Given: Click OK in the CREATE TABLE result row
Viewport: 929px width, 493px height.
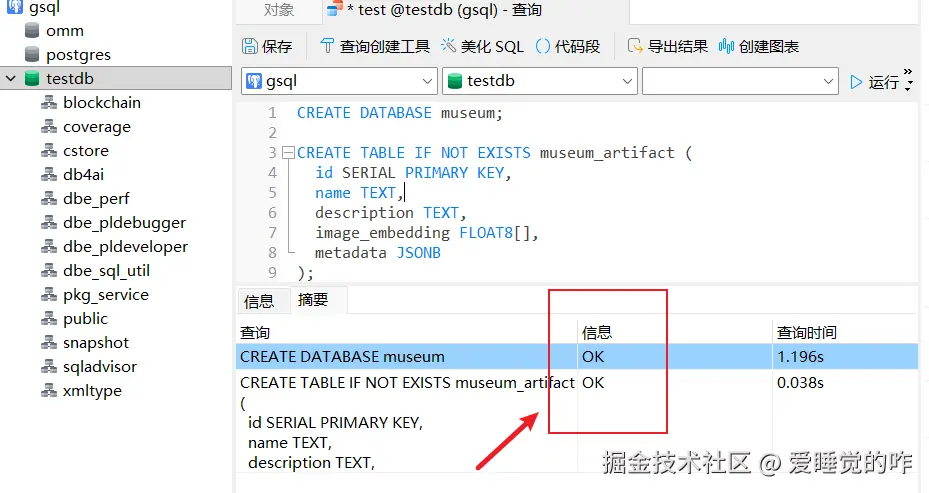Looking at the screenshot, I should click(x=592, y=383).
